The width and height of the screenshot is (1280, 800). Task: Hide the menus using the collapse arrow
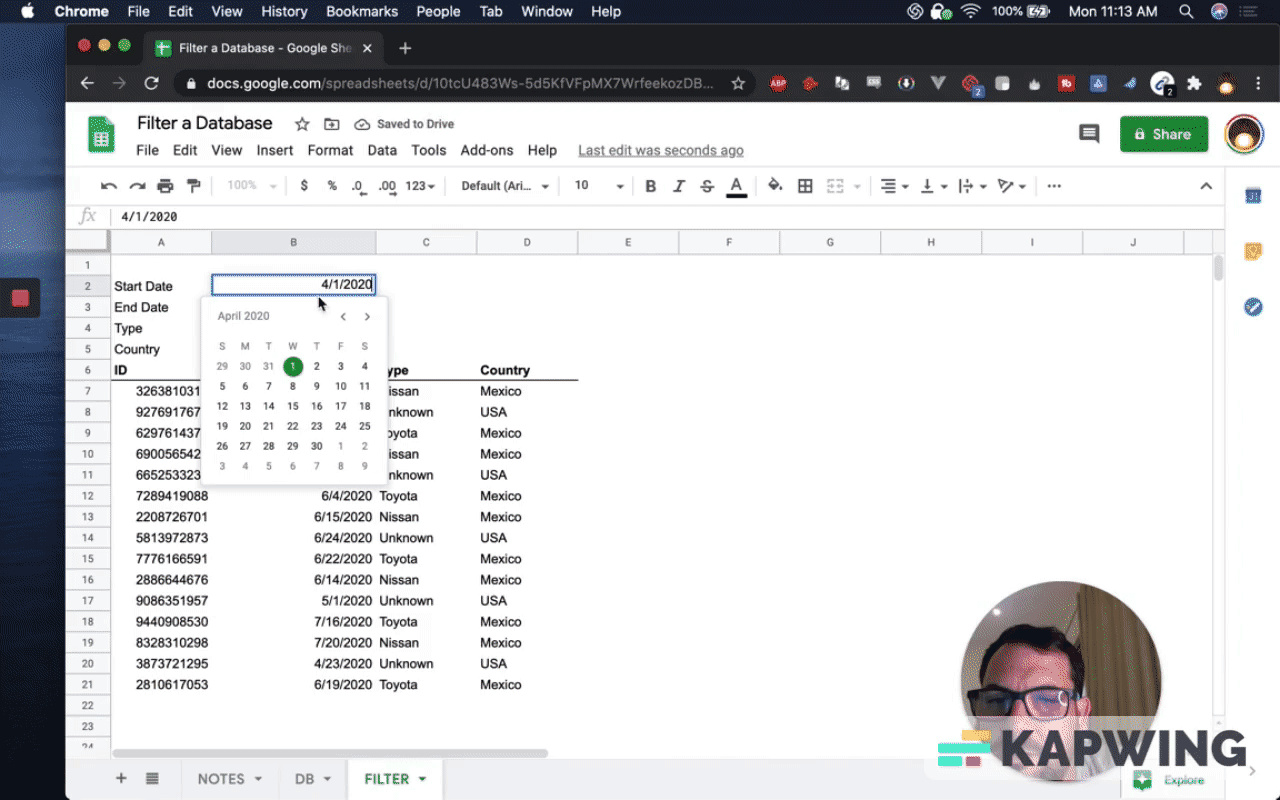pos(1206,186)
